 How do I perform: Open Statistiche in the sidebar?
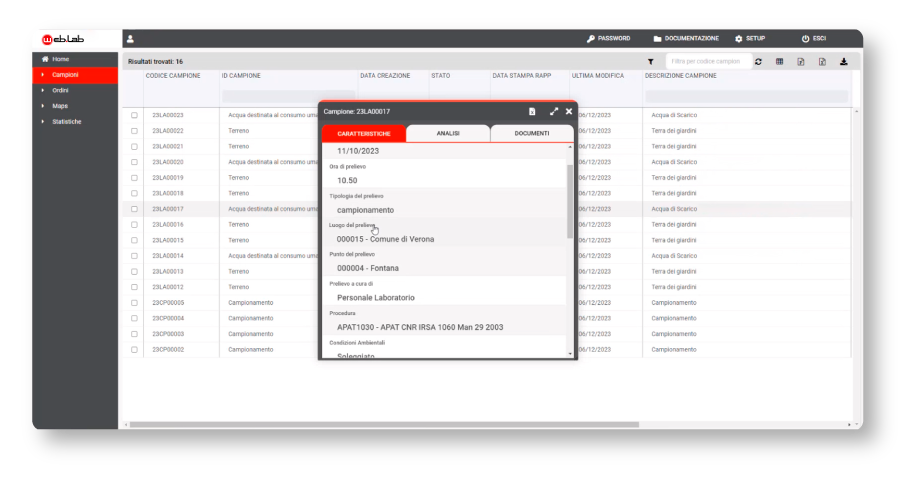[66, 121]
